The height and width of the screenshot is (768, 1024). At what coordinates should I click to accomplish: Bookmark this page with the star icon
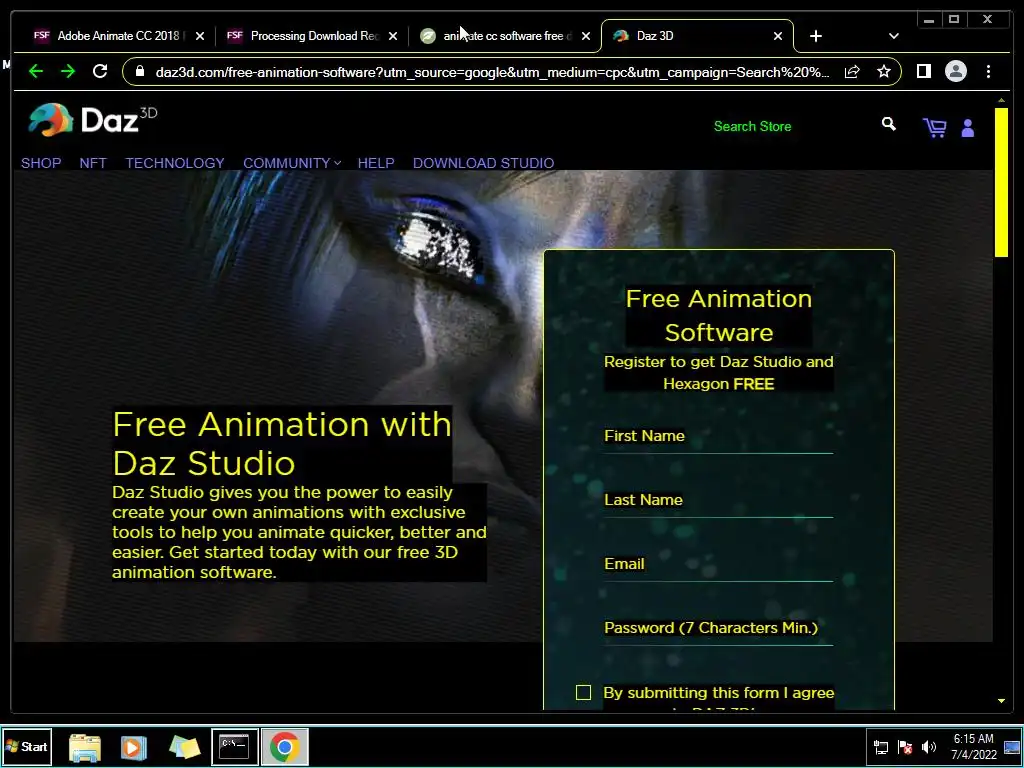tap(884, 71)
